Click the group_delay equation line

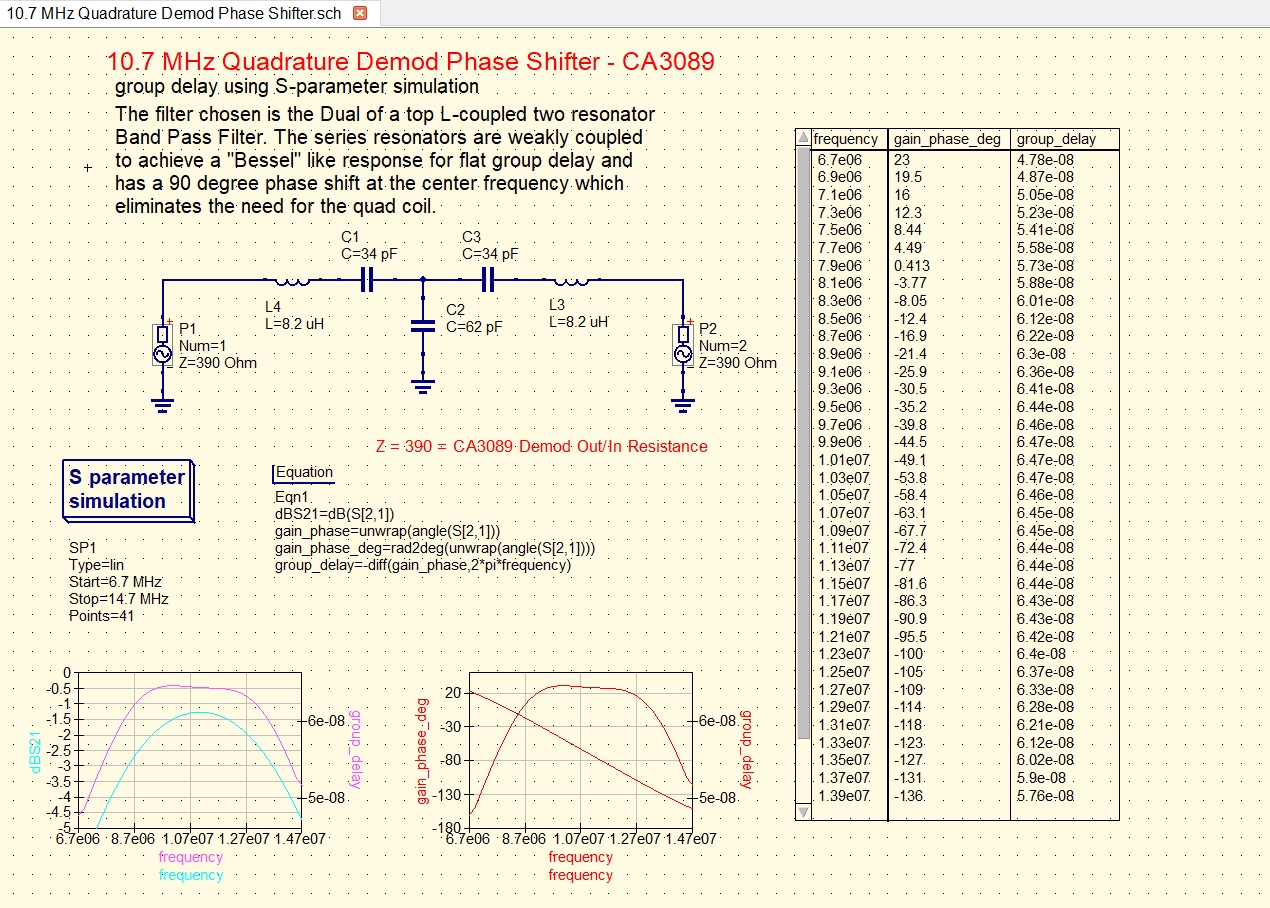[423, 565]
